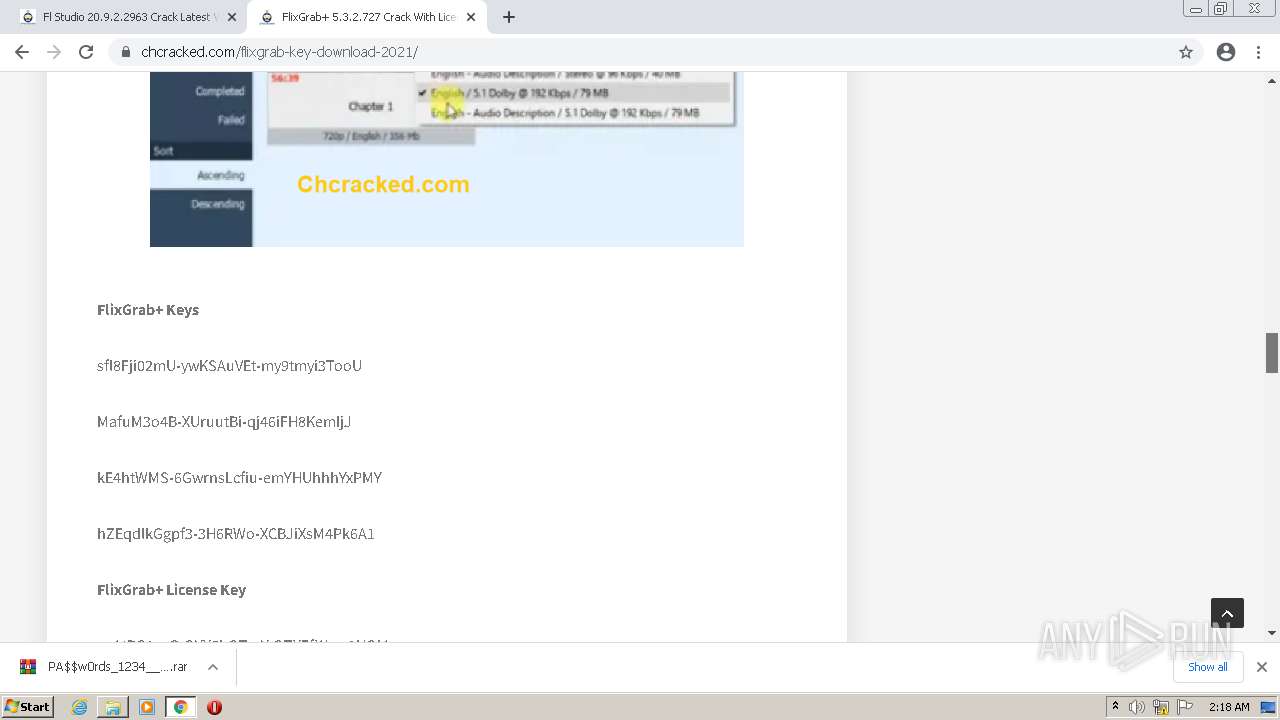Go forward to next page

(x=54, y=52)
